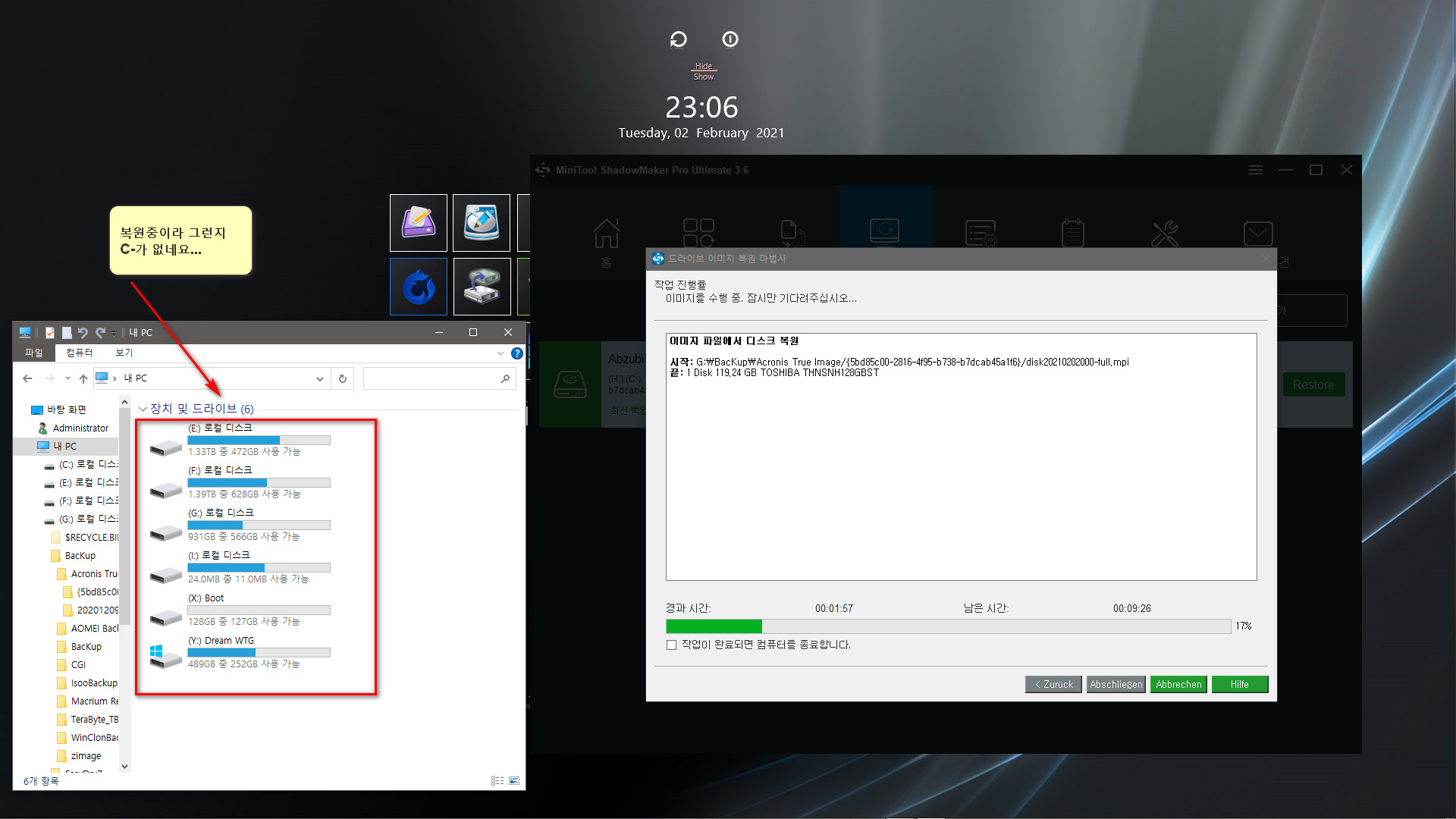Click Redo icon in Explorer title bar
Viewport: 1456px width, 819px height.
coord(99,333)
